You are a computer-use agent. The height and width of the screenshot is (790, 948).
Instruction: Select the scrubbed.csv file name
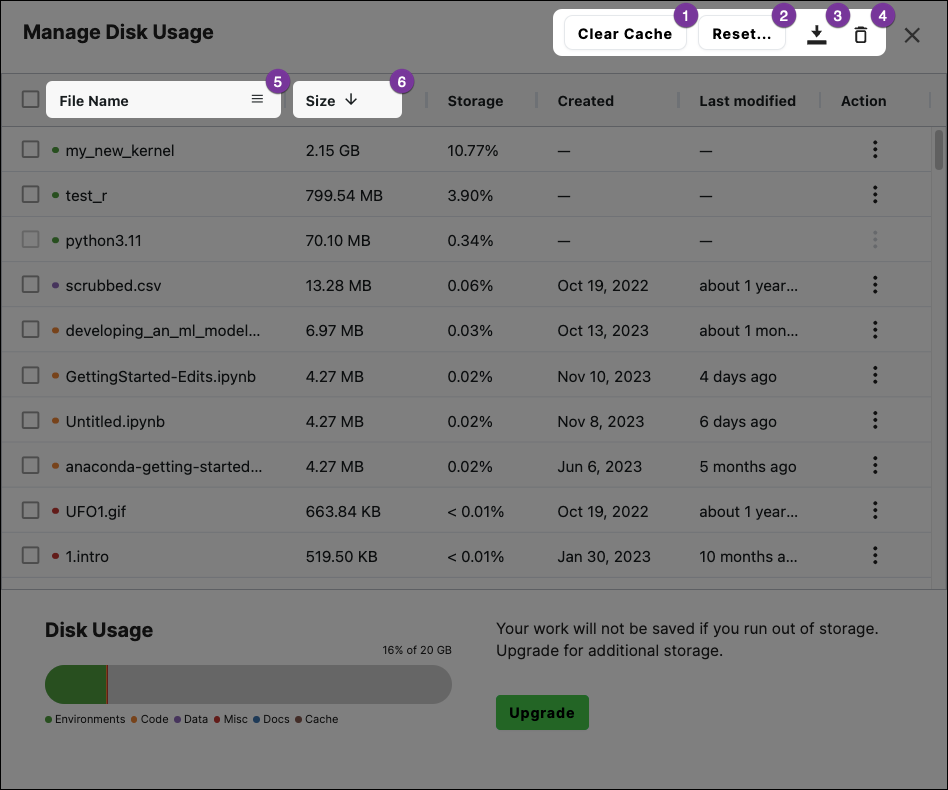pos(113,285)
